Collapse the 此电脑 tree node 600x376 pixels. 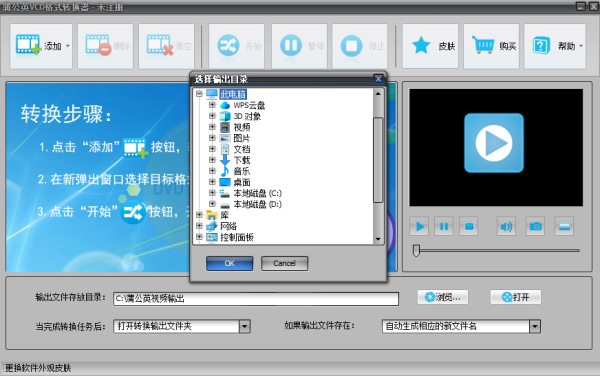point(199,94)
